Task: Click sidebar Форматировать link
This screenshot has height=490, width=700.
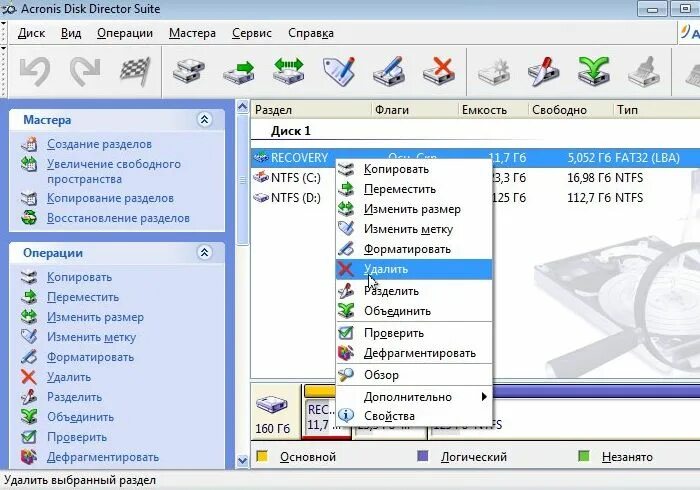Action: coord(91,357)
